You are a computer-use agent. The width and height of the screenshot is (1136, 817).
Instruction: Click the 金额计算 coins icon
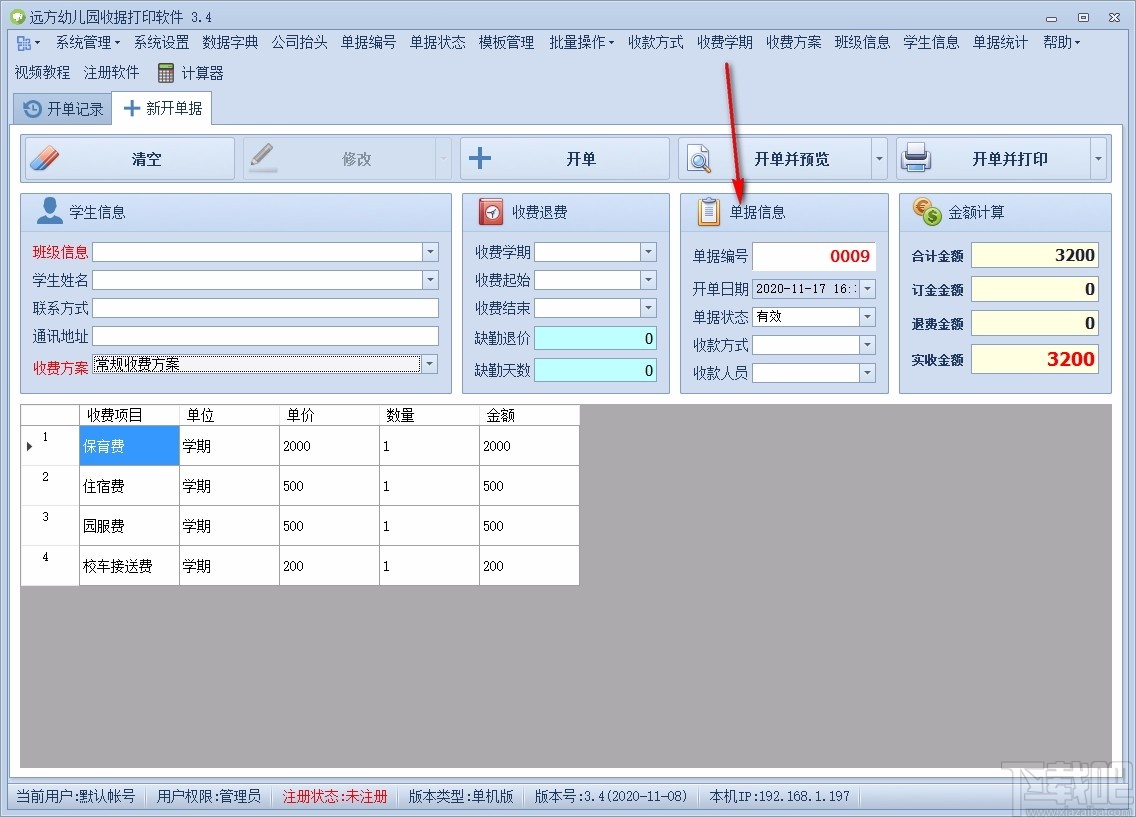point(925,211)
